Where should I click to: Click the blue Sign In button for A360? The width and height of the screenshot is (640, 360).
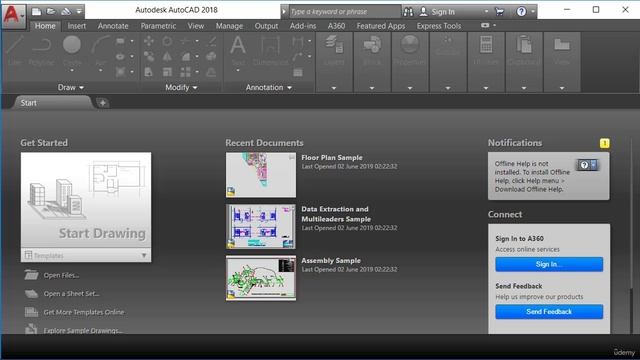[549, 264]
